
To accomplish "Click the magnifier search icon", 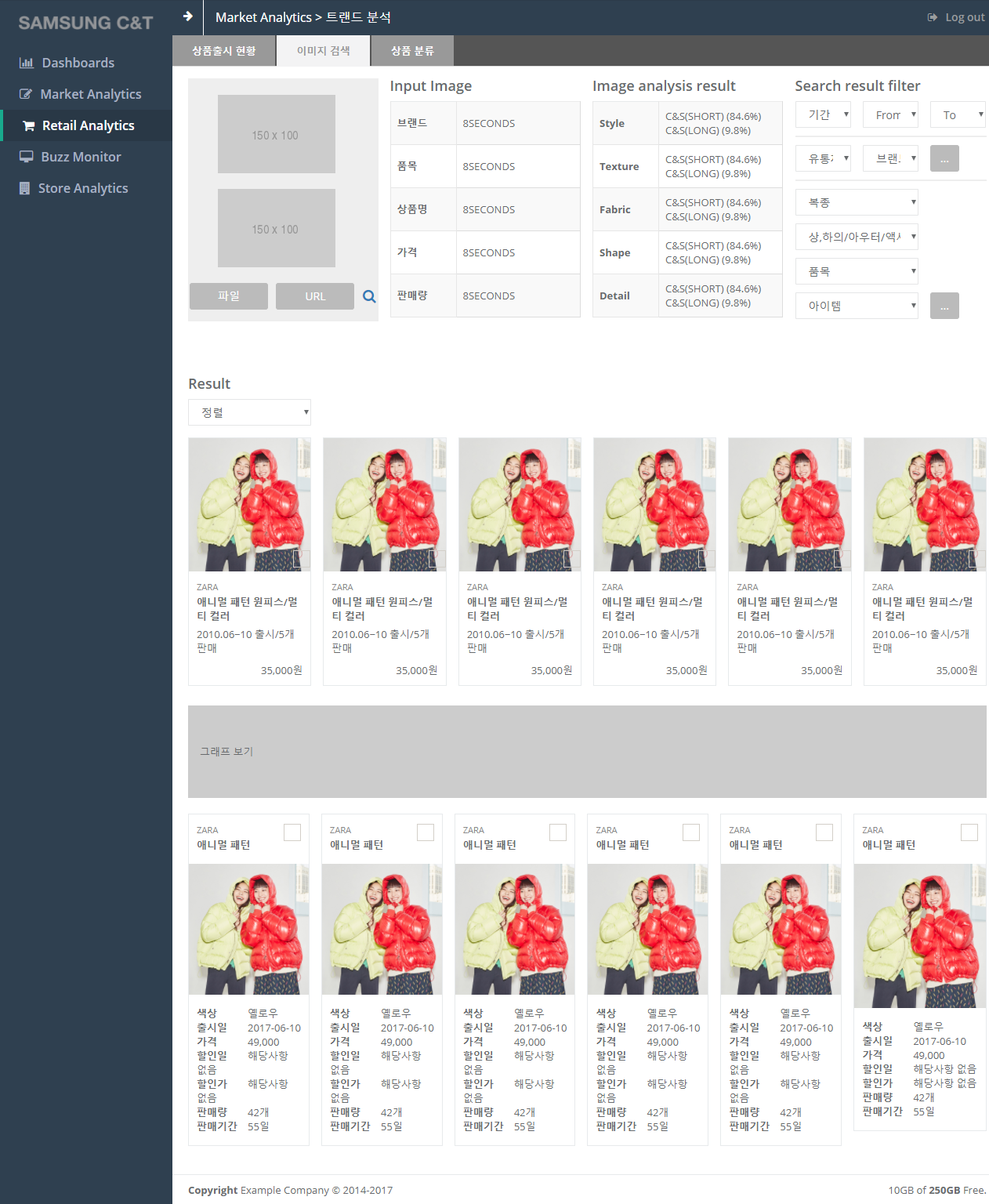I will click(369, 296).
